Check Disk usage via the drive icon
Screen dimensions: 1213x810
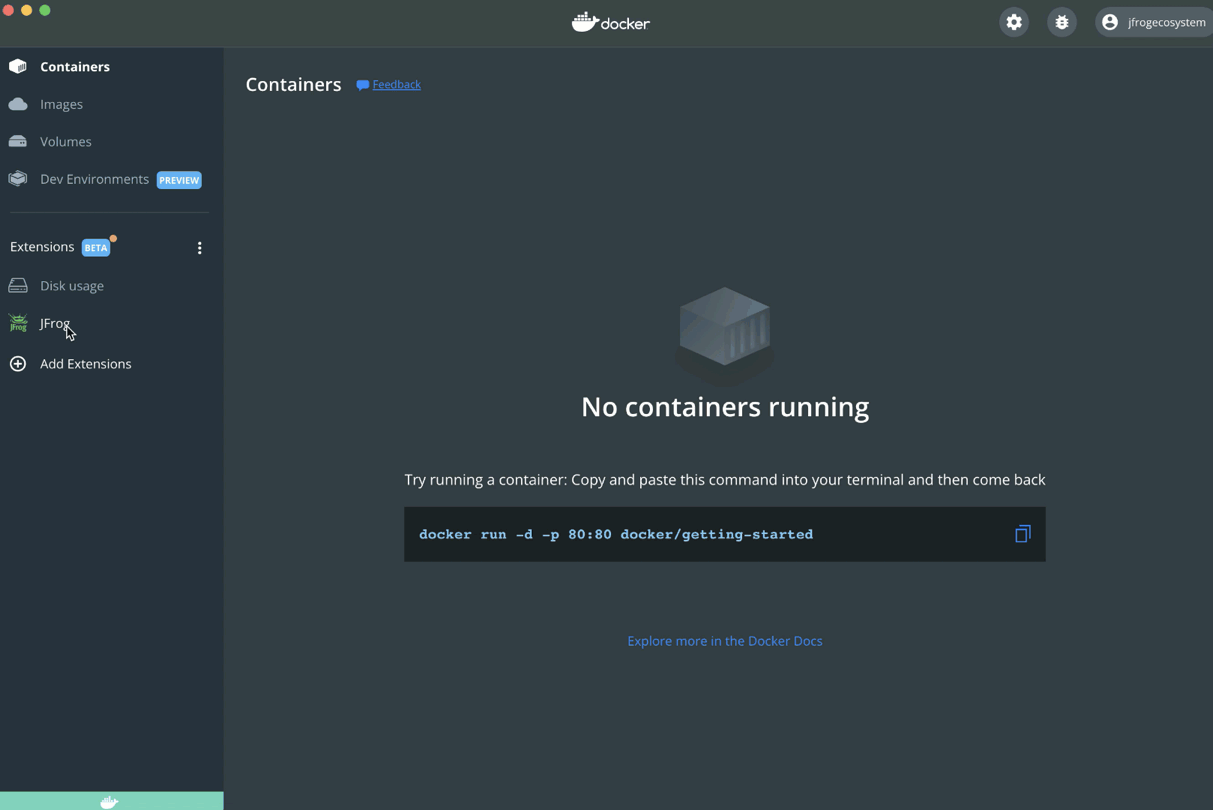(x=18, y=285)
